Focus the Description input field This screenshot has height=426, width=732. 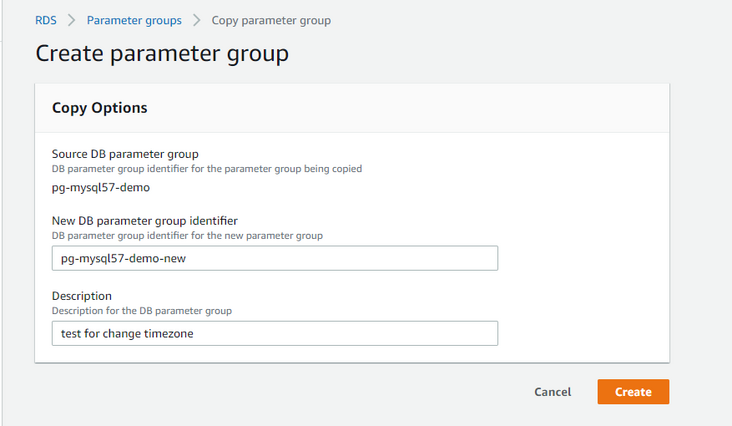click(275, 333)
